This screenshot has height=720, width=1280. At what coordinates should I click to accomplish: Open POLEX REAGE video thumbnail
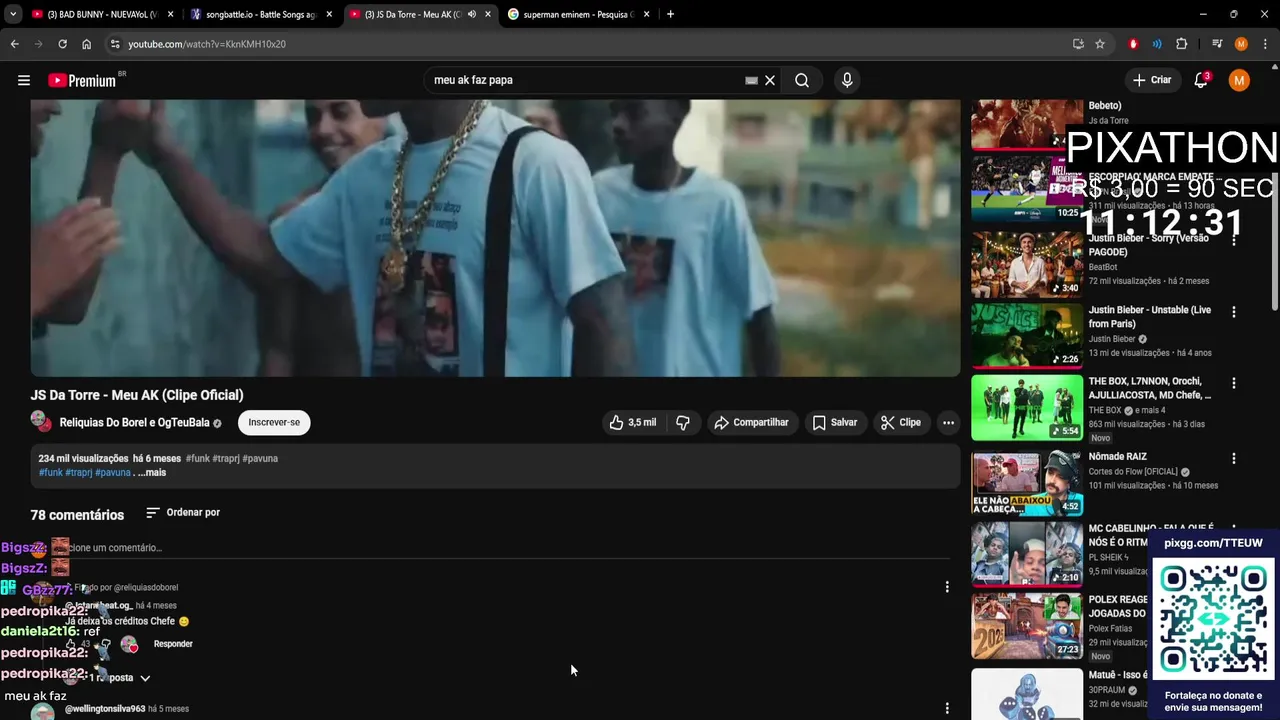[x=1027, y=626]
